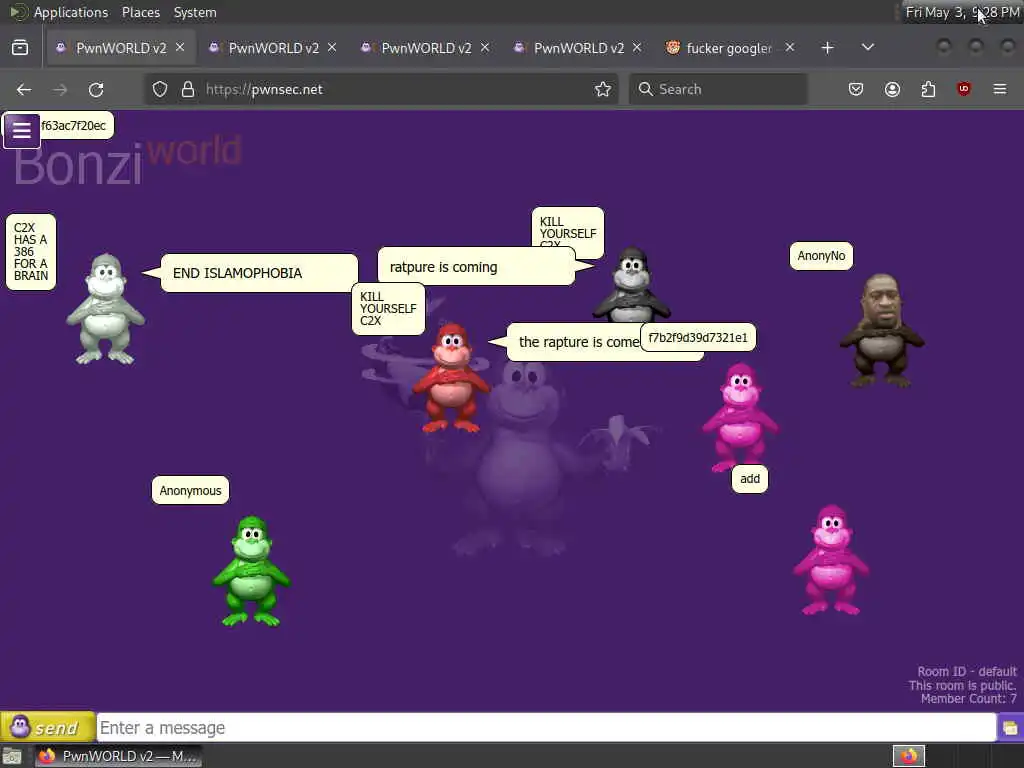Open the Firefox account icon

pyautogui.click(x=892, y=89)
